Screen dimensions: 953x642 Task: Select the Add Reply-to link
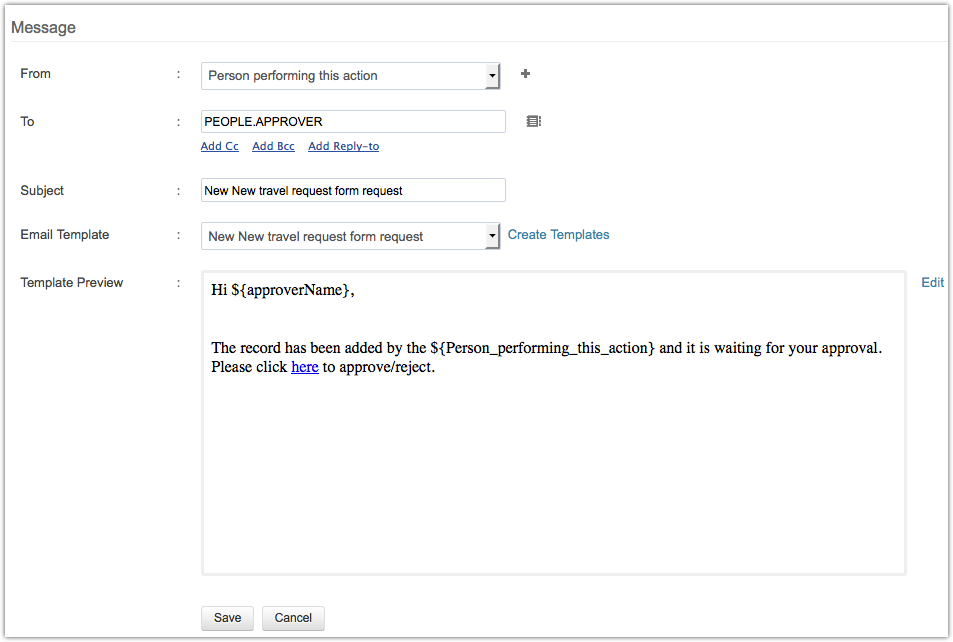(x=343, y=146)
